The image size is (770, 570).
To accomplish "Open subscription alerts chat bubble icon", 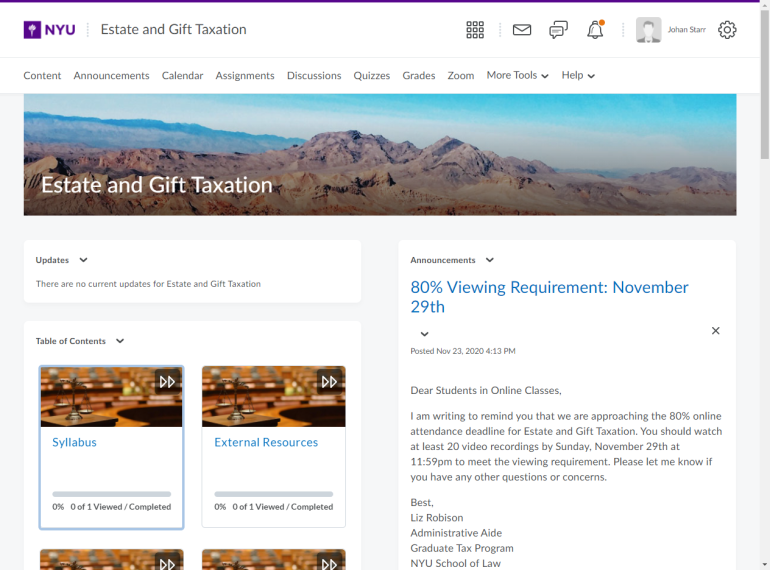I will tap(558, 30).
